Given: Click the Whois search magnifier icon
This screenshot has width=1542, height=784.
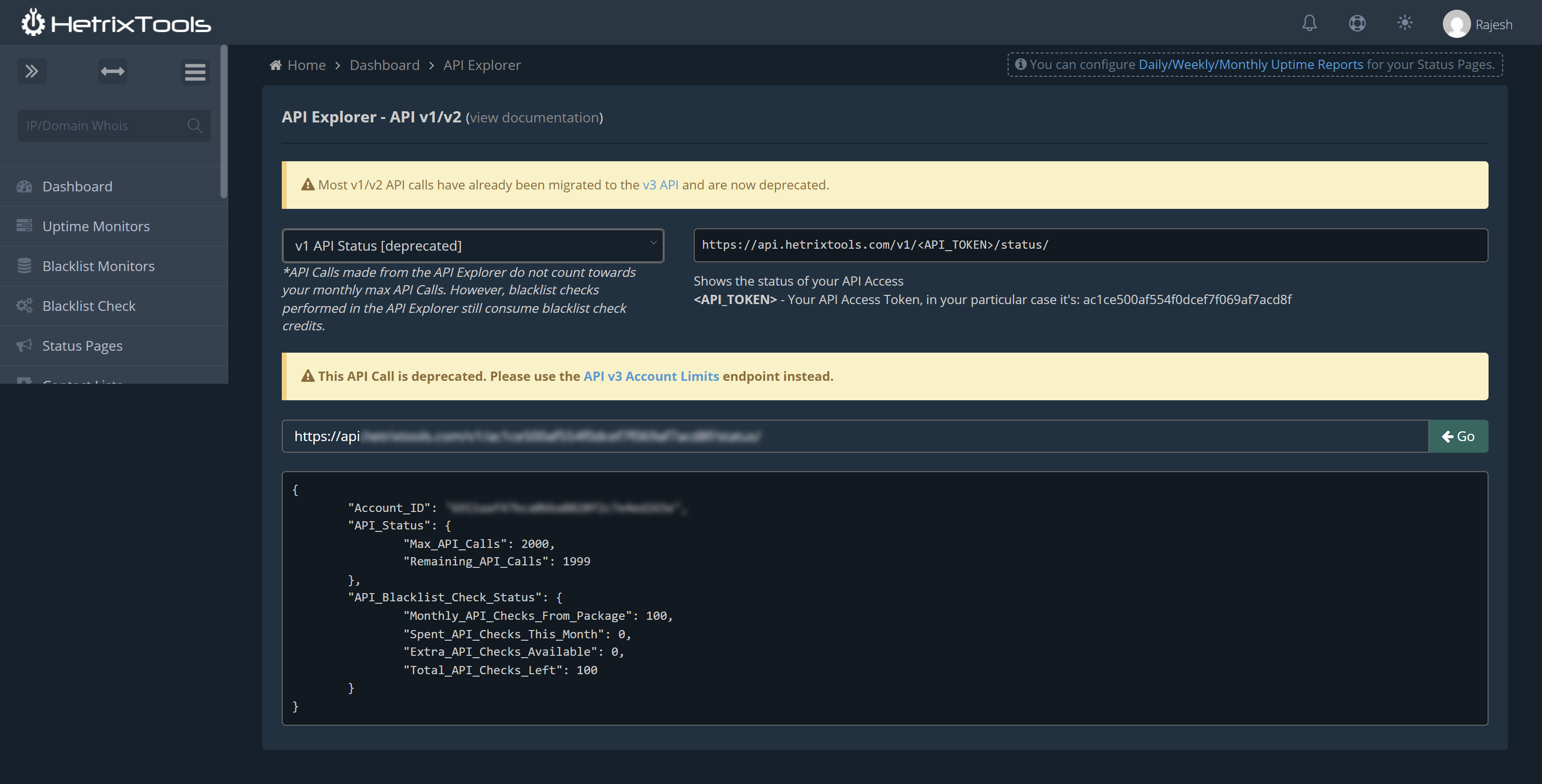Looking at the screenshot, I should point(194,126).
